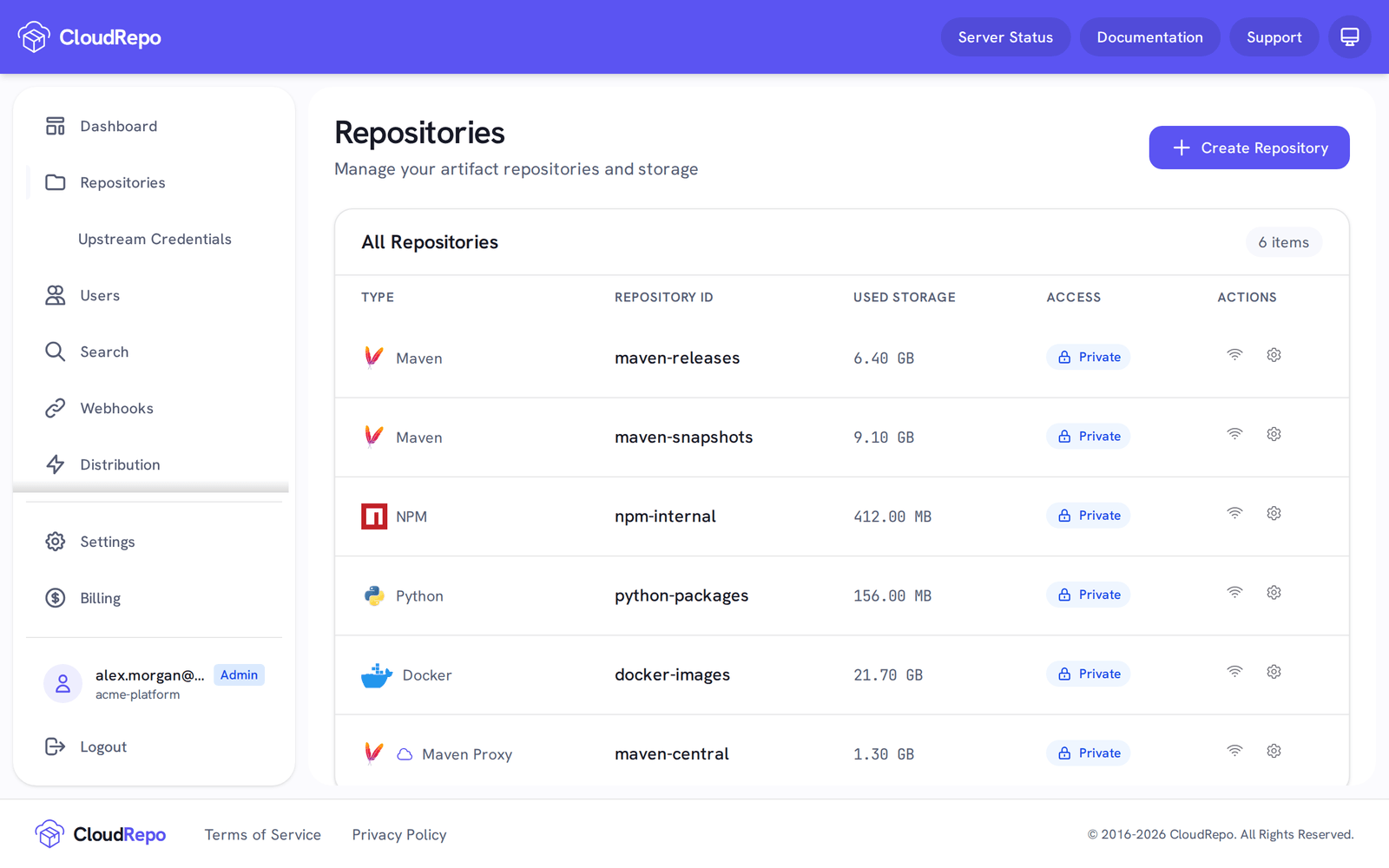Open settings gear for maven-snapshots
Screen dimensions: 1389x868
pyautogui.click(x=1274, y=434)
